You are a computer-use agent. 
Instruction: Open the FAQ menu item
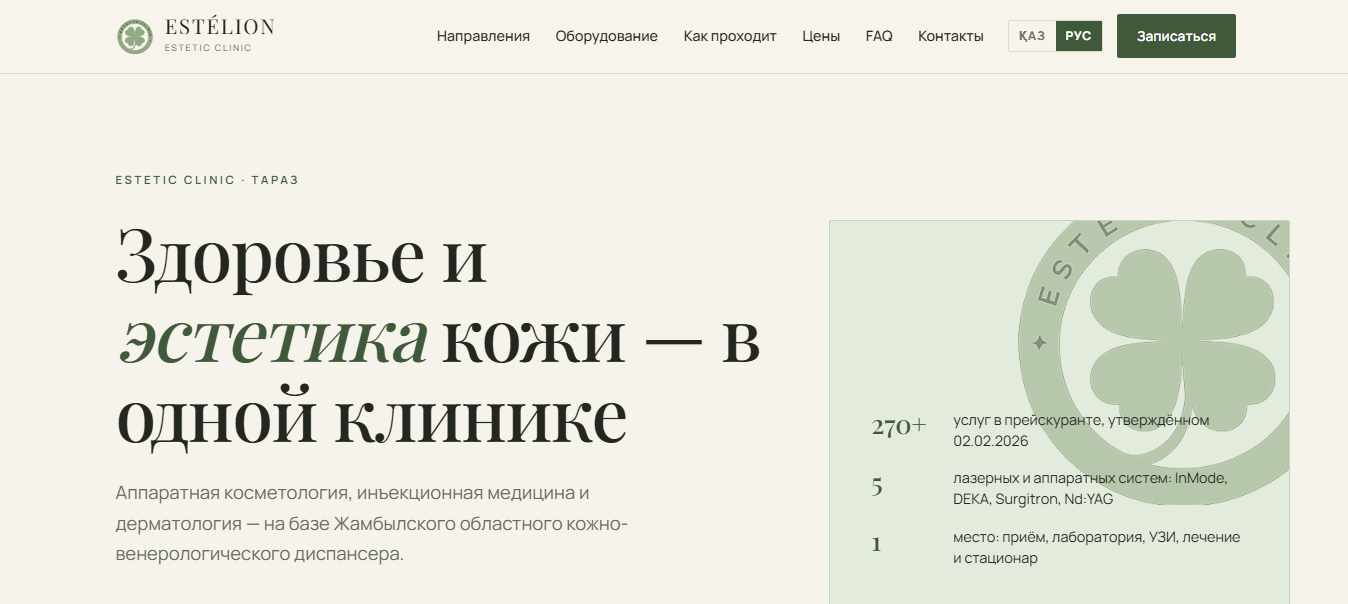879,36
